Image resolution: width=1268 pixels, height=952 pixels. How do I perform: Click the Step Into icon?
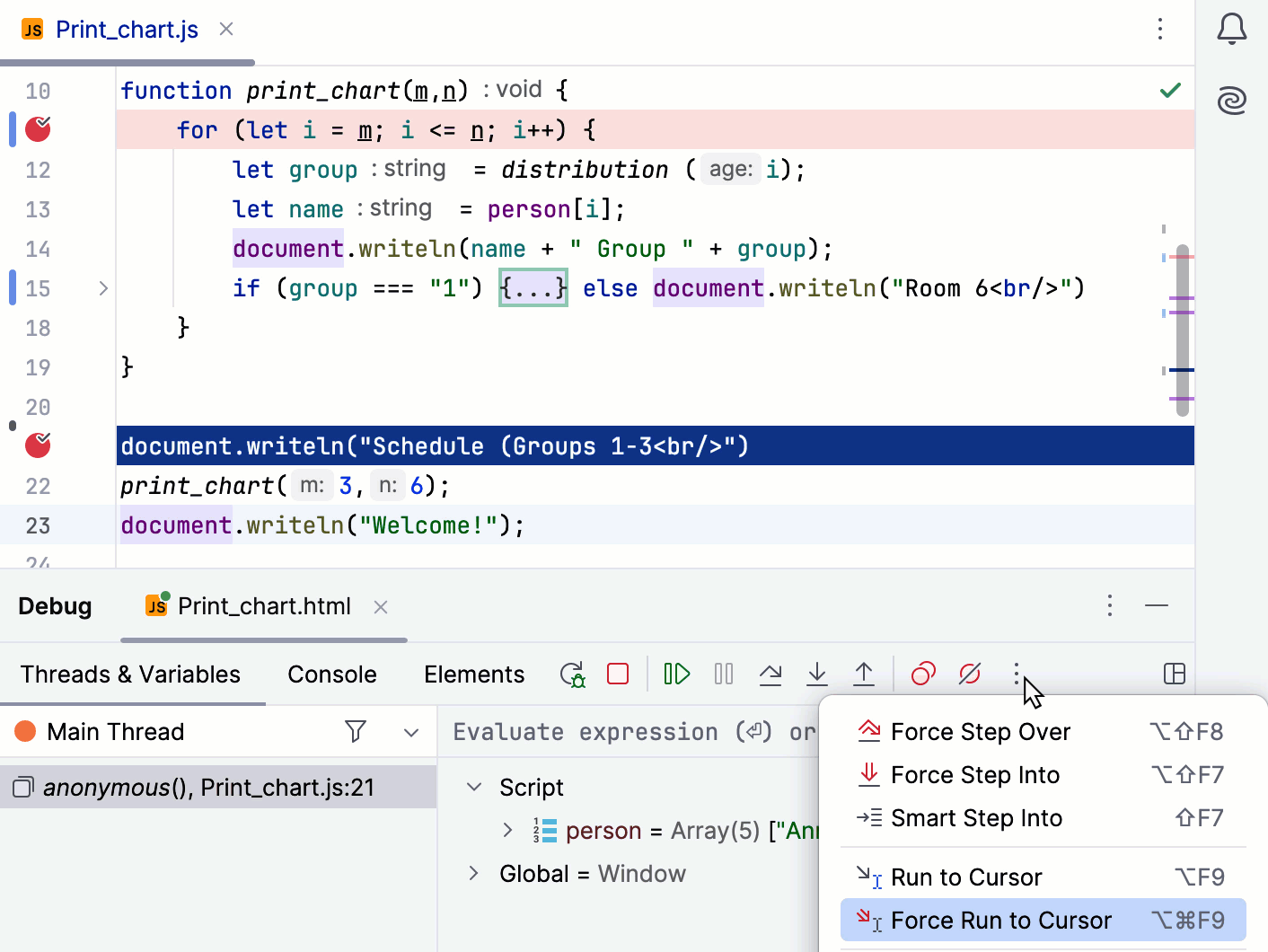click(x=817, y=674)
